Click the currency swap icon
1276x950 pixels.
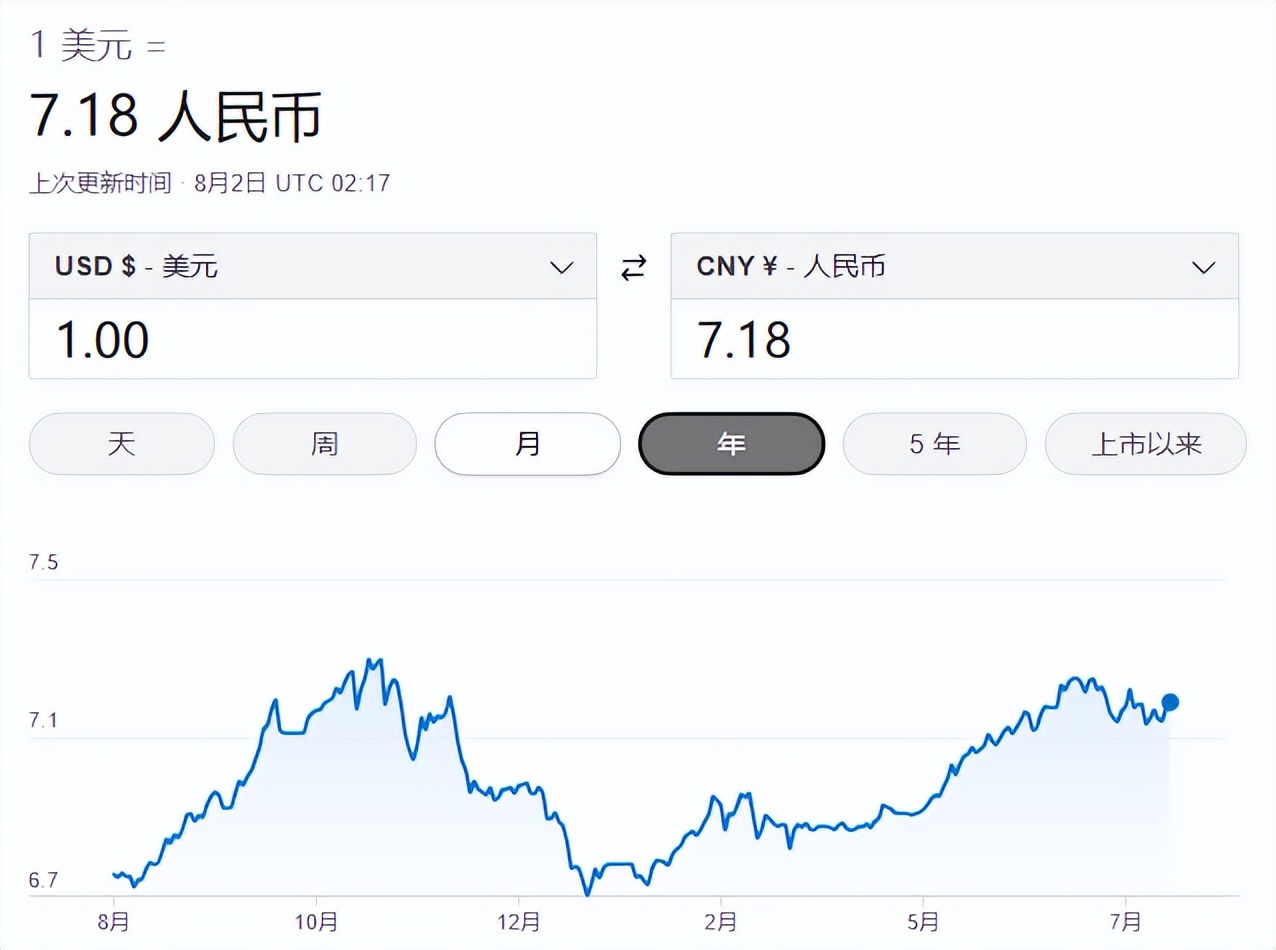click(633, 267)
